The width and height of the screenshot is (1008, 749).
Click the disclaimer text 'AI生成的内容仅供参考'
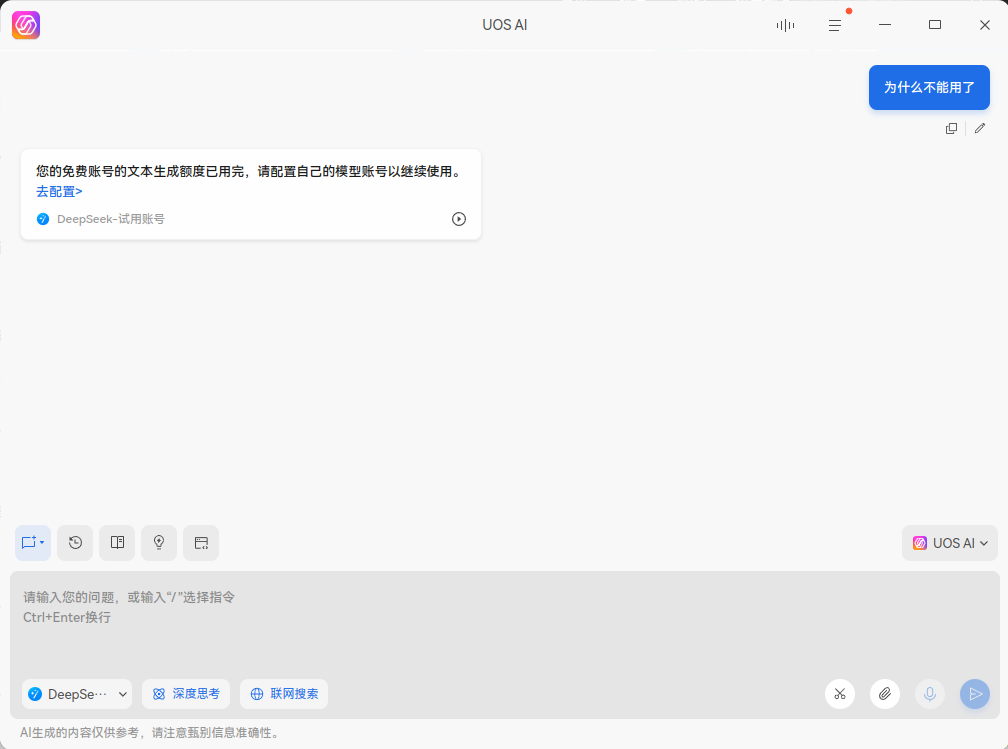(79, 733)
